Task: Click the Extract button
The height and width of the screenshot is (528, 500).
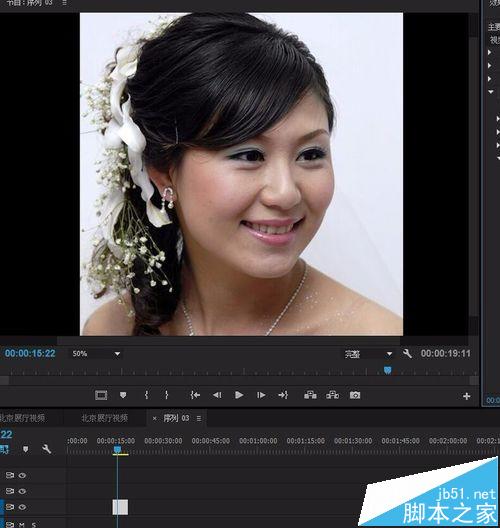Action: point(332,395)
